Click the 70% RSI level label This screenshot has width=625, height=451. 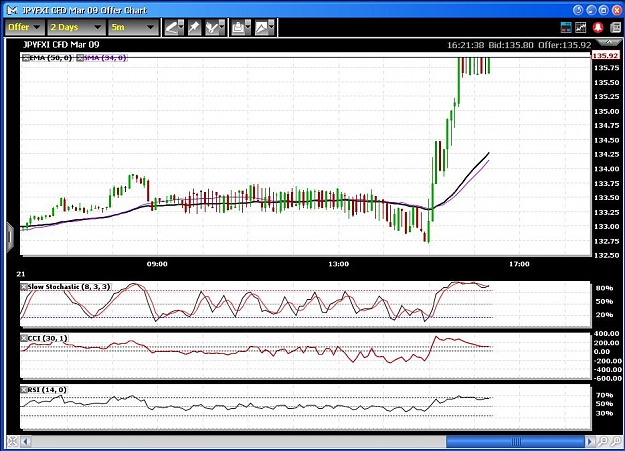click(x=604, y=395)
